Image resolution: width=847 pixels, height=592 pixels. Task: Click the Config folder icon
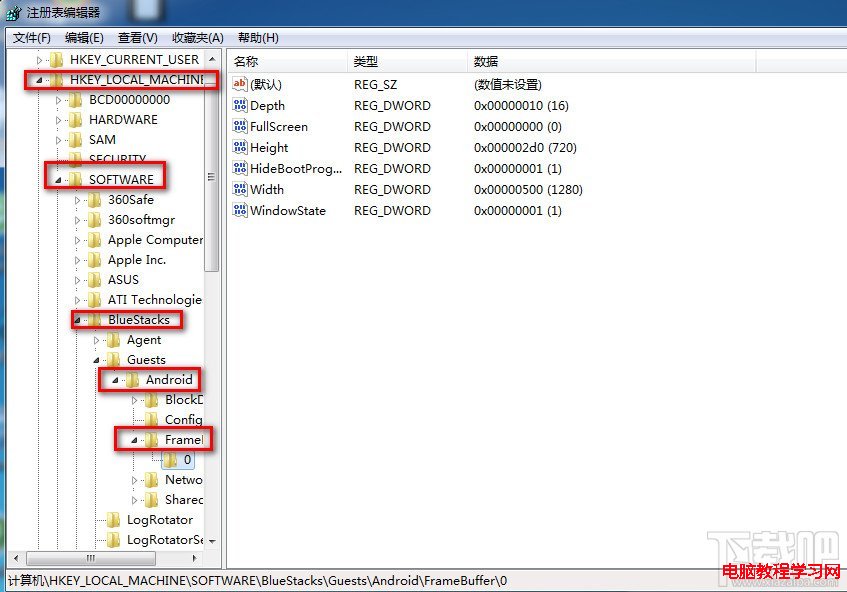click(x=152, y=420)
